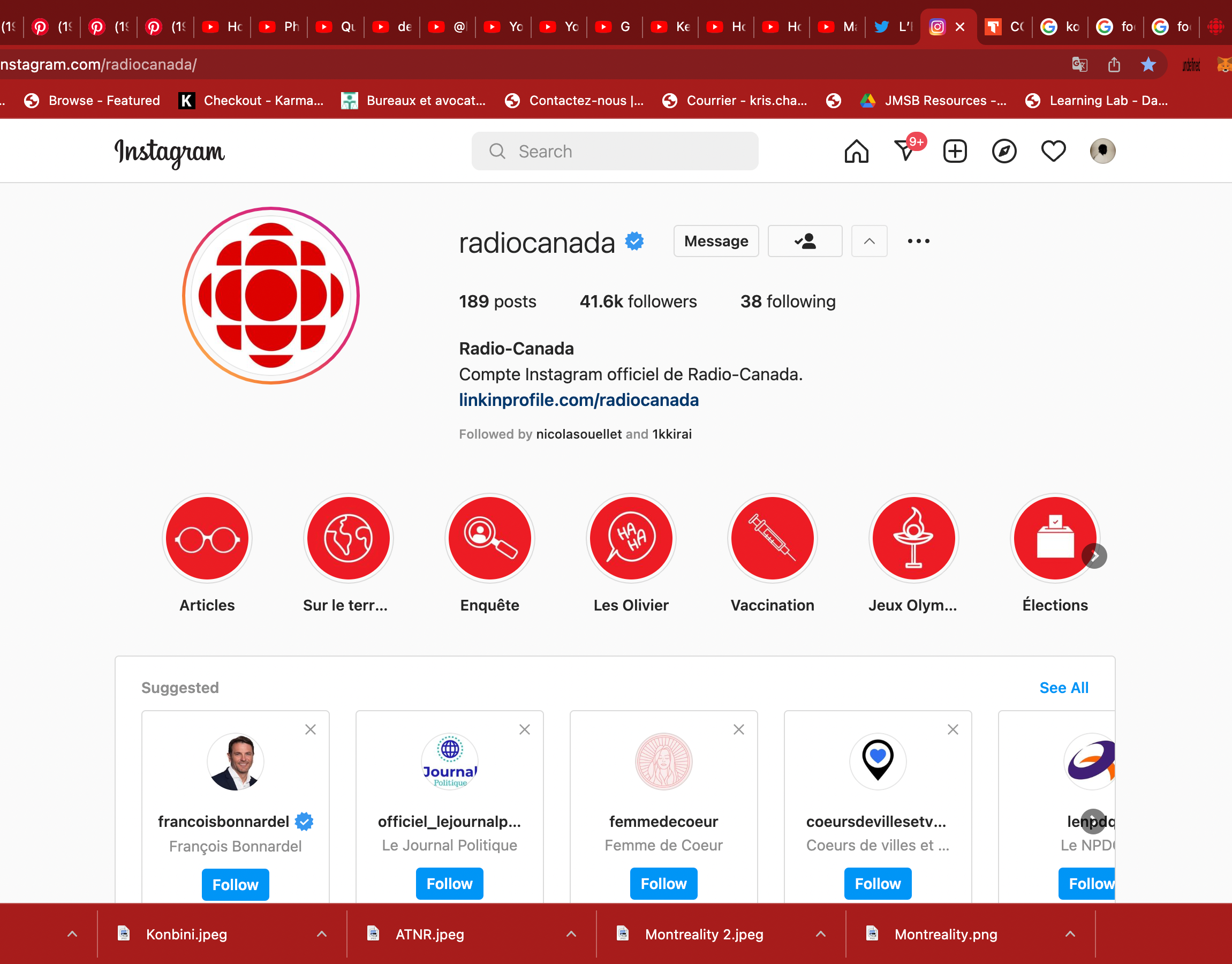Switch to the YouTube Ma tab
Image resolution: width=1232 pixels, height=964 pixels.
(x=838, y=27)
